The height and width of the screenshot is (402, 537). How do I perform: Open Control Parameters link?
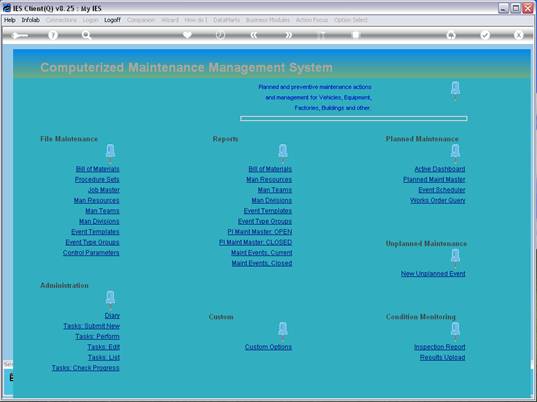coord(91,253)
